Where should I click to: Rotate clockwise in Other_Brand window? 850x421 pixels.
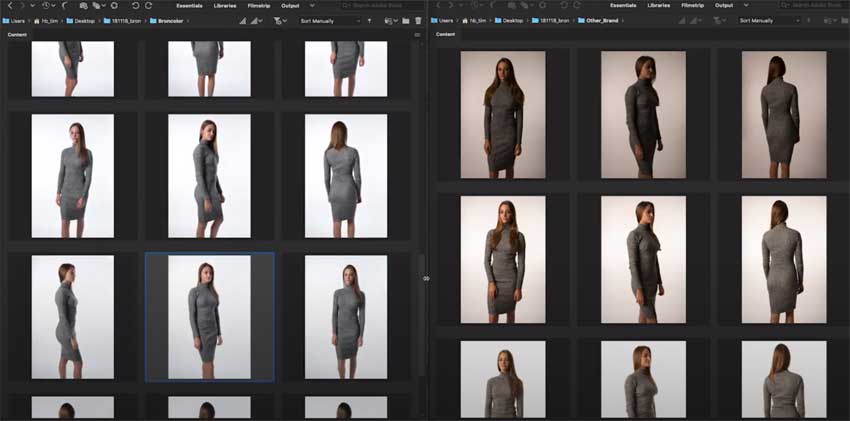click(x=577, y=5)
